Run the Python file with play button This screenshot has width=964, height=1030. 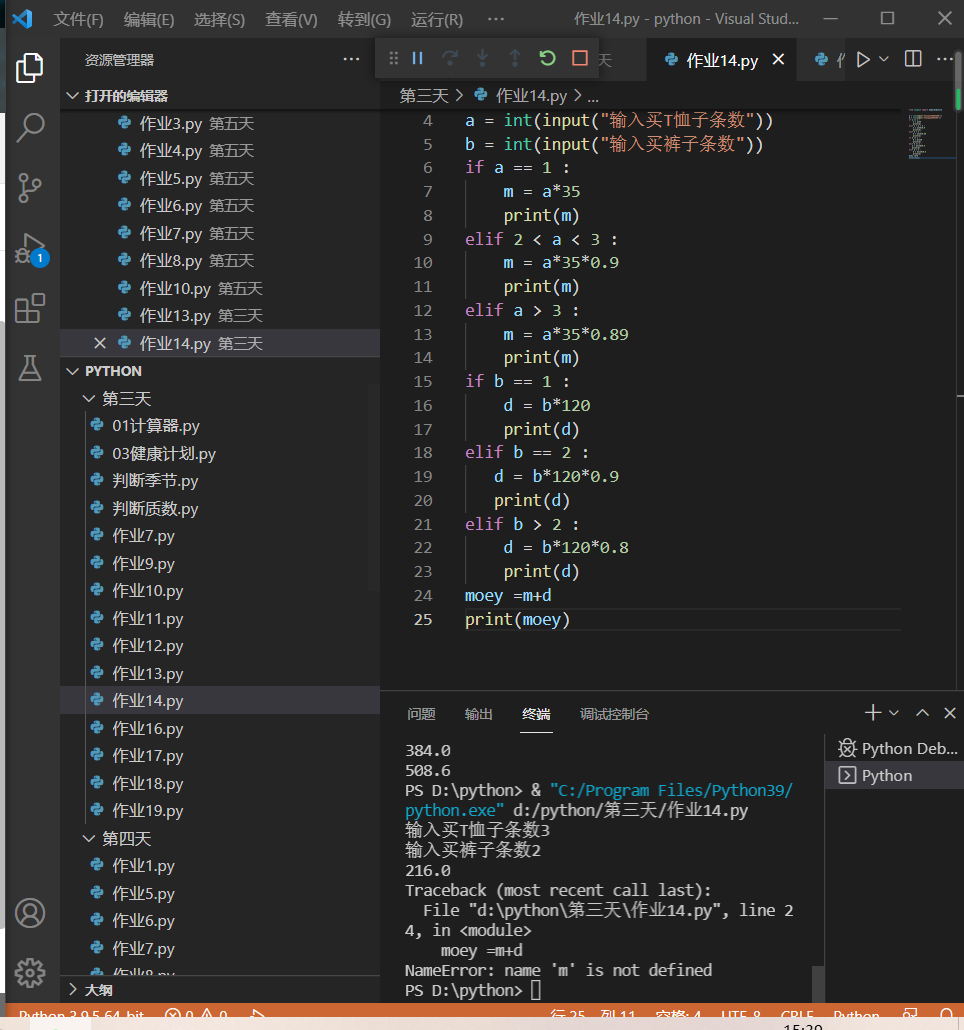click(x=863, y=60)
